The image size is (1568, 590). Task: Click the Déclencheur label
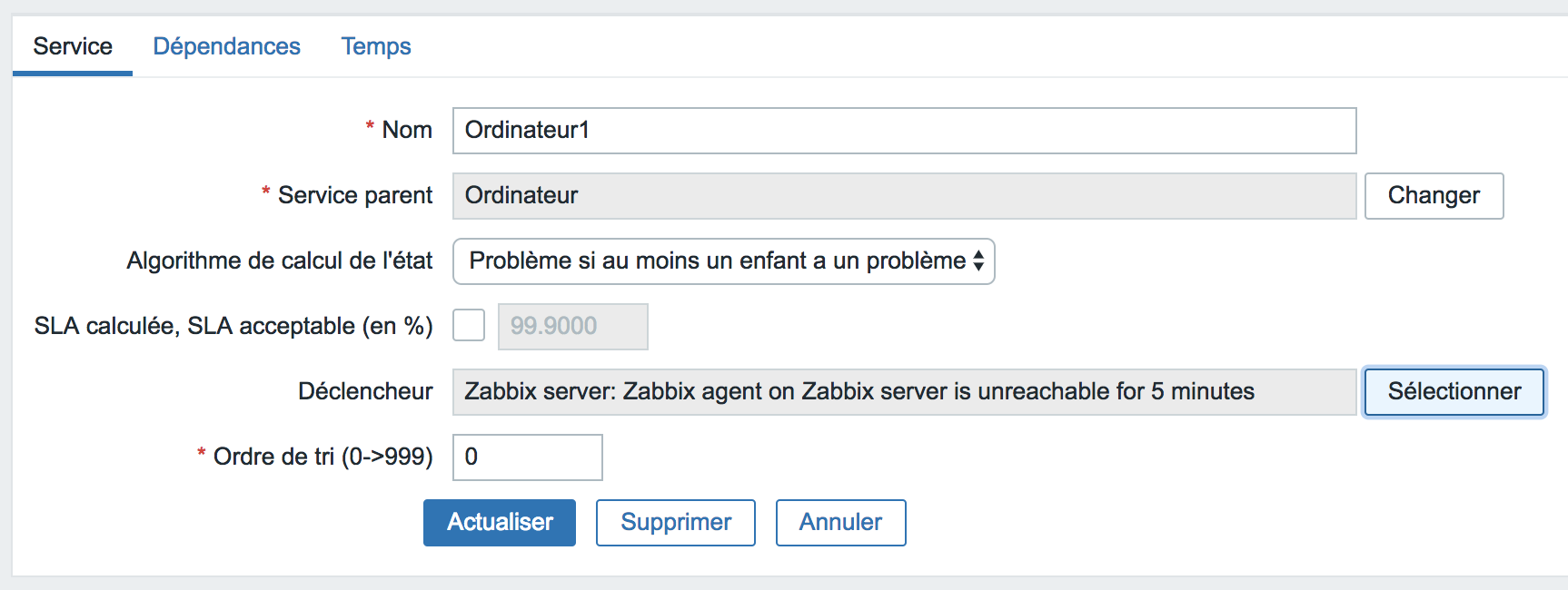pyautogui.click(x=365, y=391)
